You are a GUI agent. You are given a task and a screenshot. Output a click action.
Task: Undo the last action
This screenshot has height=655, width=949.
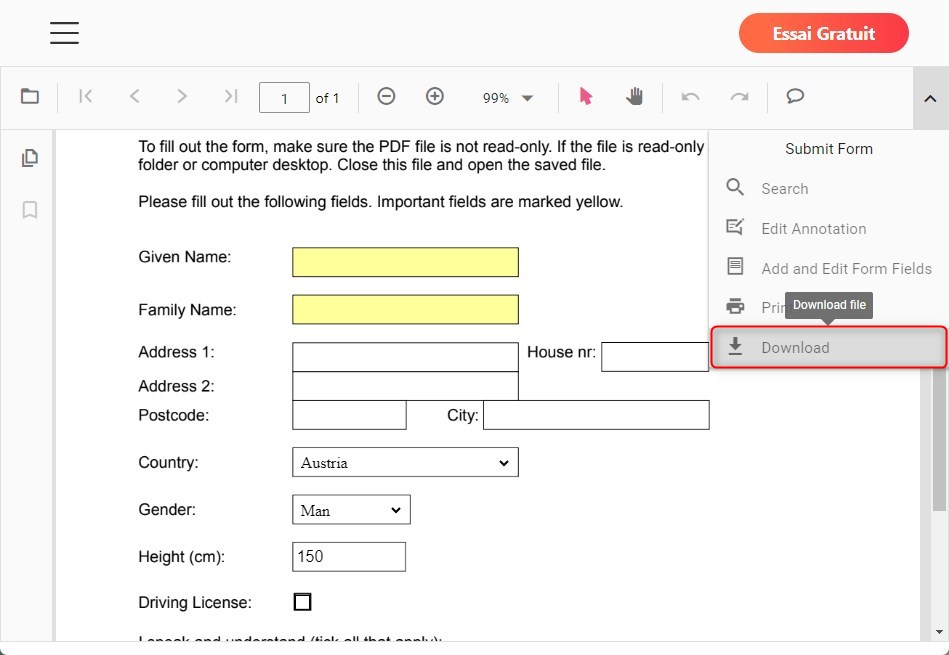690,96
